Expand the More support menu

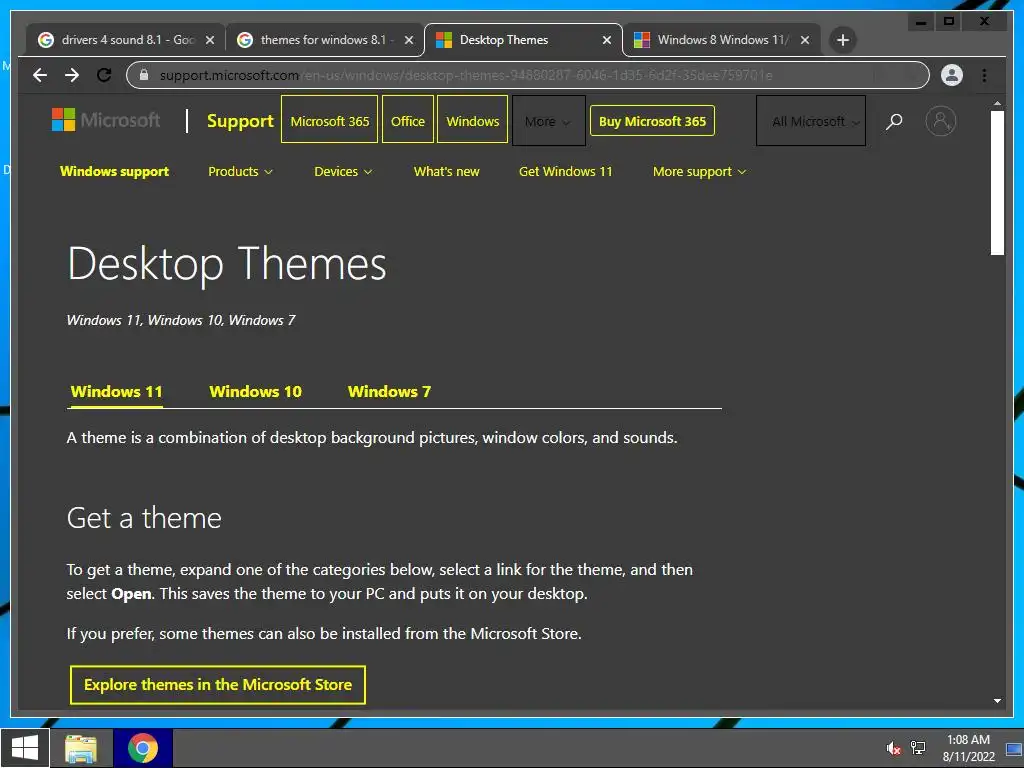click(699, 172)
